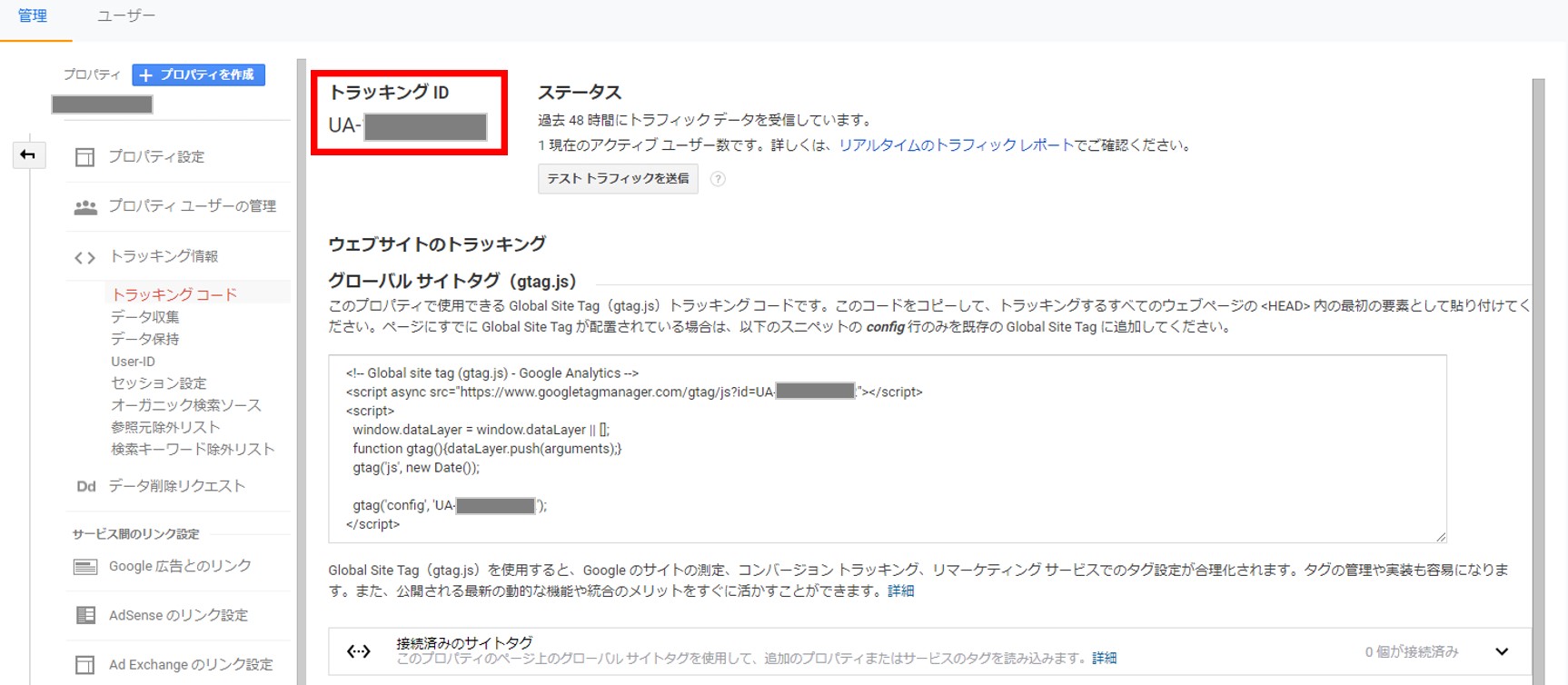This screenshot has height=685, width=1568.
Task: Select User-ID submenu item
Action: tap(133, 362)
